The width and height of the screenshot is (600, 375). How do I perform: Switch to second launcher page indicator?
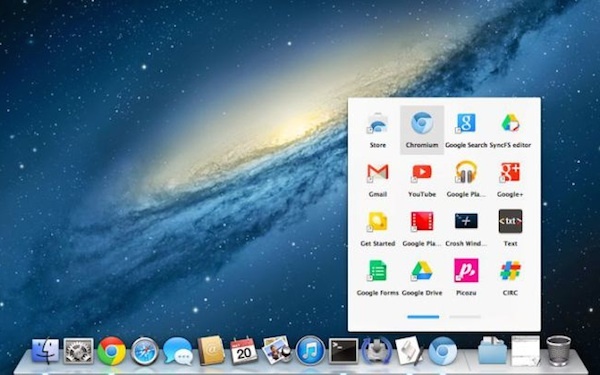click(465, 317)
